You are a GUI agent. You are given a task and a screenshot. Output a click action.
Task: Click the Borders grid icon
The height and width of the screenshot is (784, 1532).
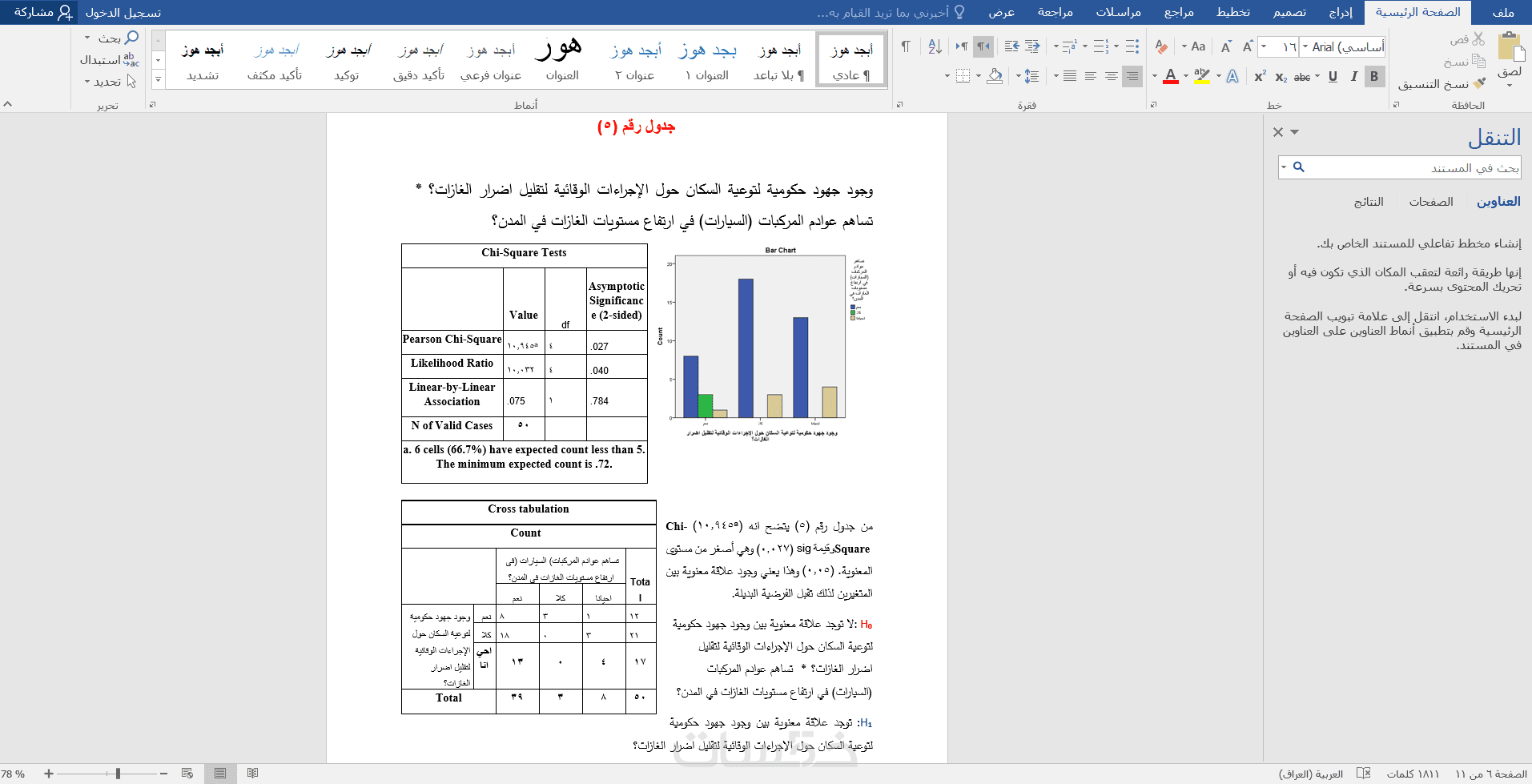pyautogui.click(x=963, y=76)
